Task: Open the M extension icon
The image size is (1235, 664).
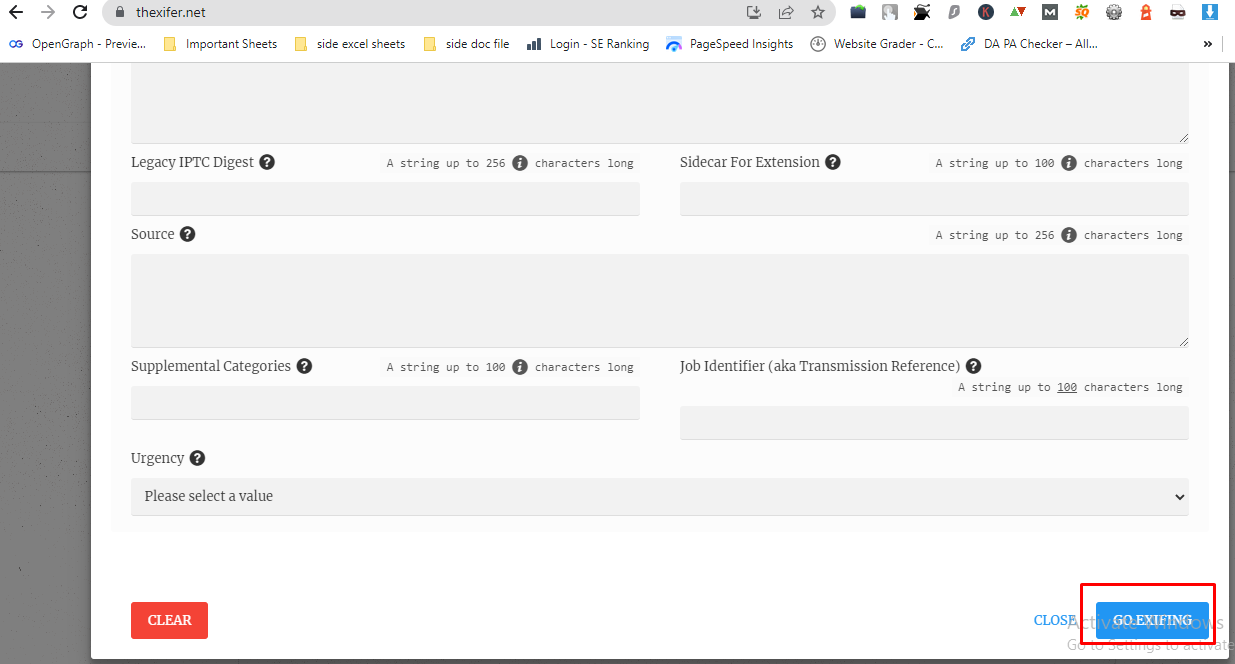Action: [1050, 13]
